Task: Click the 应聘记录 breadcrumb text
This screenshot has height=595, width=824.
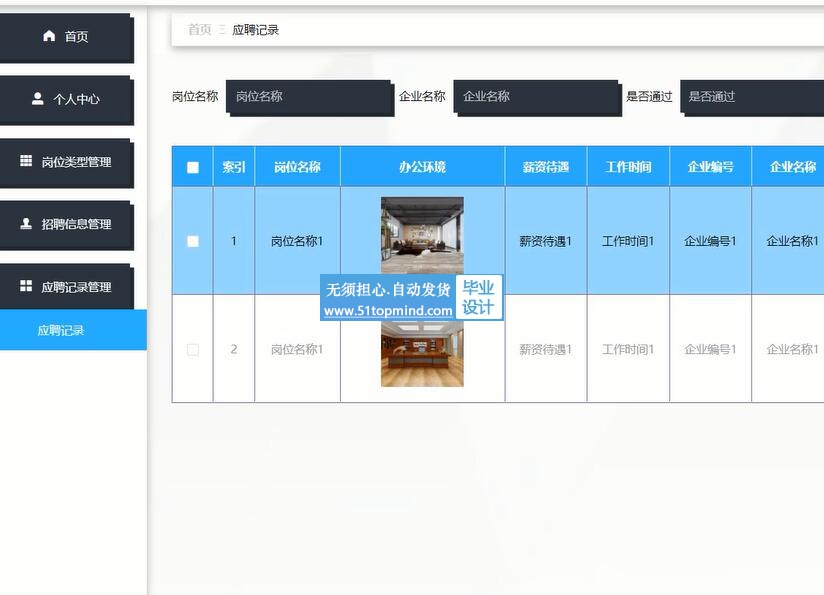Action: (x=255, y=30)
